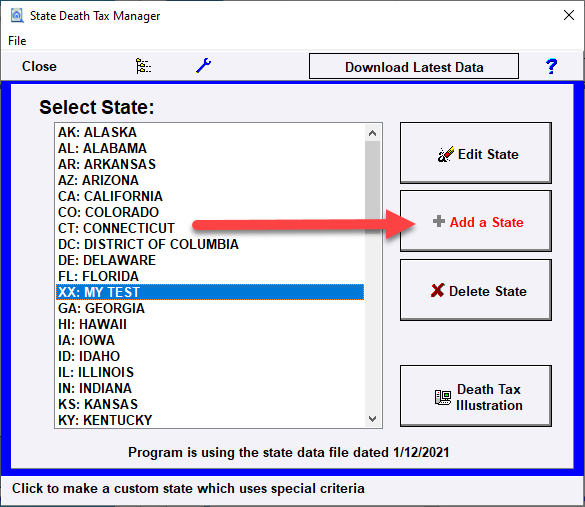Click the tree-list icon in toolbar
Screen dimensions: 585x507
(x=143, y=66)
